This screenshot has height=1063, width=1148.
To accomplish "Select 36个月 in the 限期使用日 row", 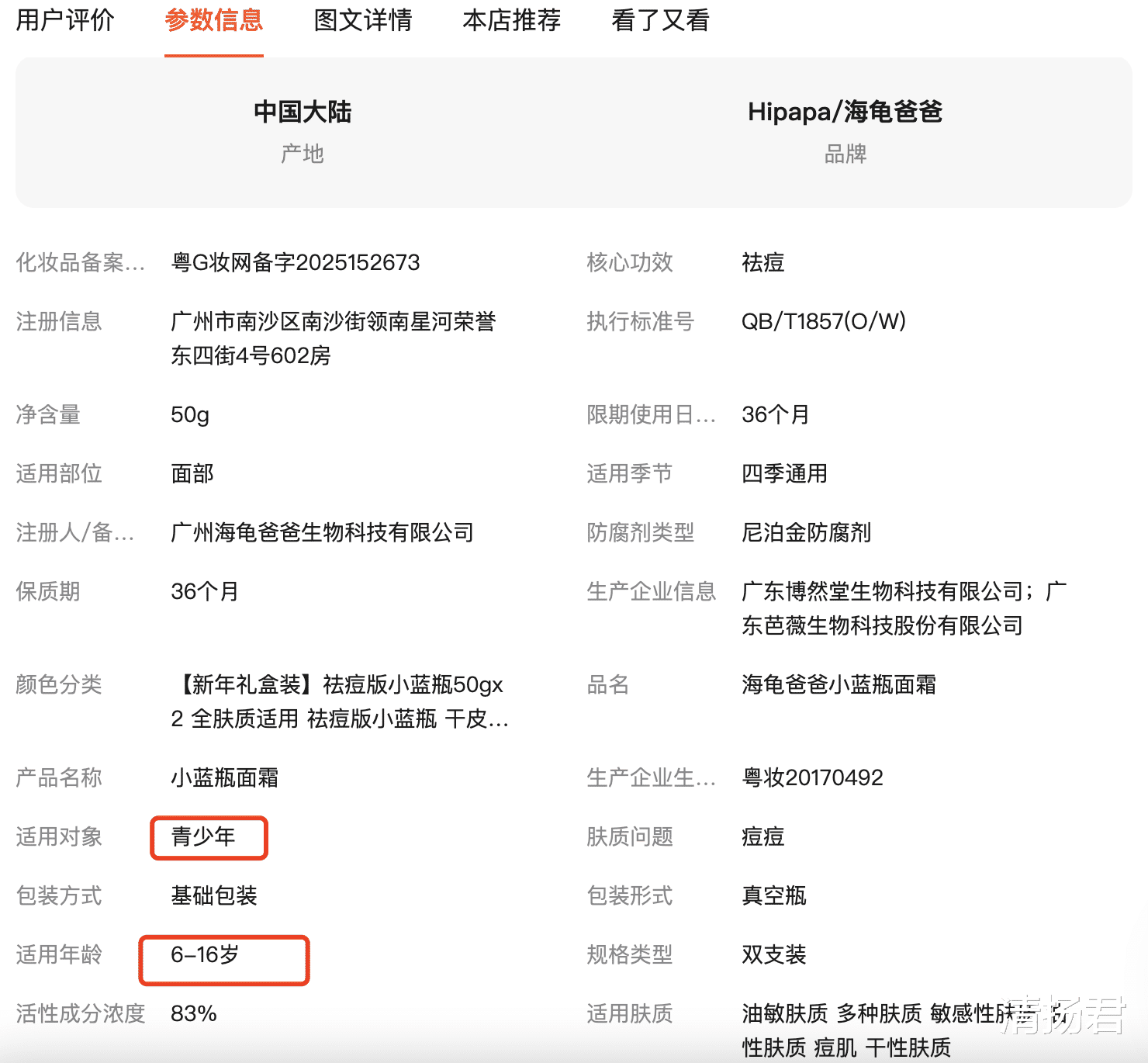I will point(776,414).
